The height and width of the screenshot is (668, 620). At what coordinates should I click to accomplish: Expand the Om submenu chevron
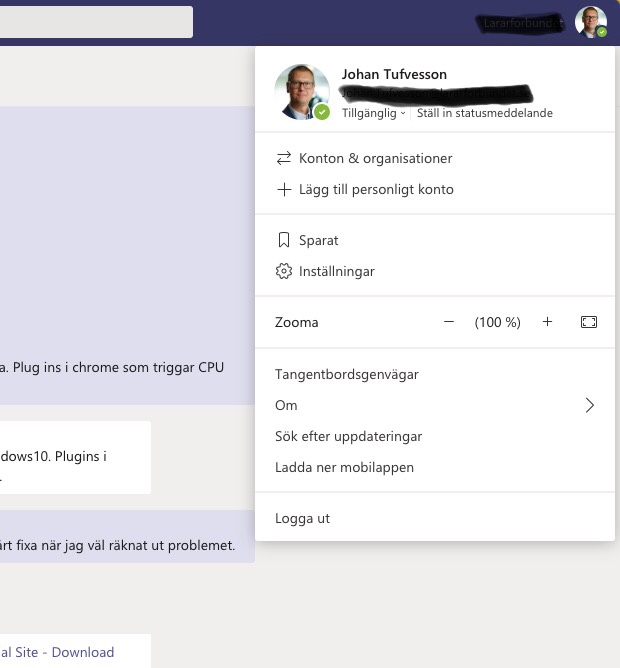click(589, 405)
